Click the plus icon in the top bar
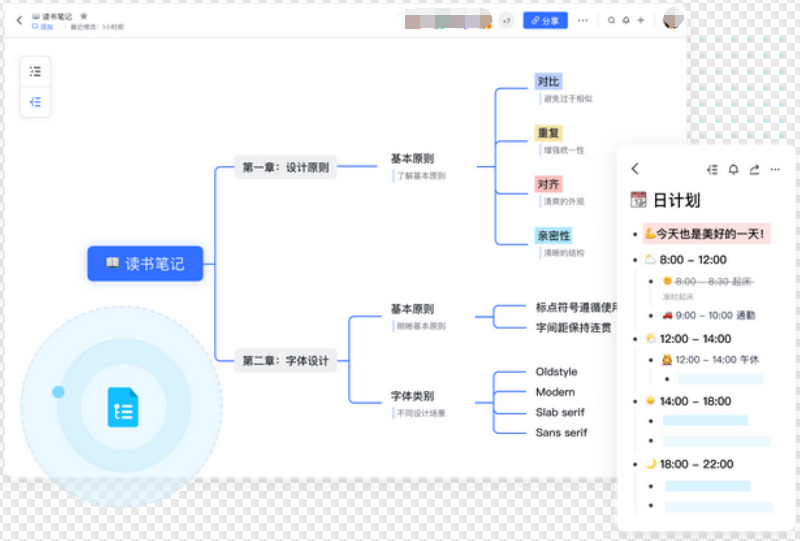The width and height of the screenshot is (800, 541). [641, 20]
